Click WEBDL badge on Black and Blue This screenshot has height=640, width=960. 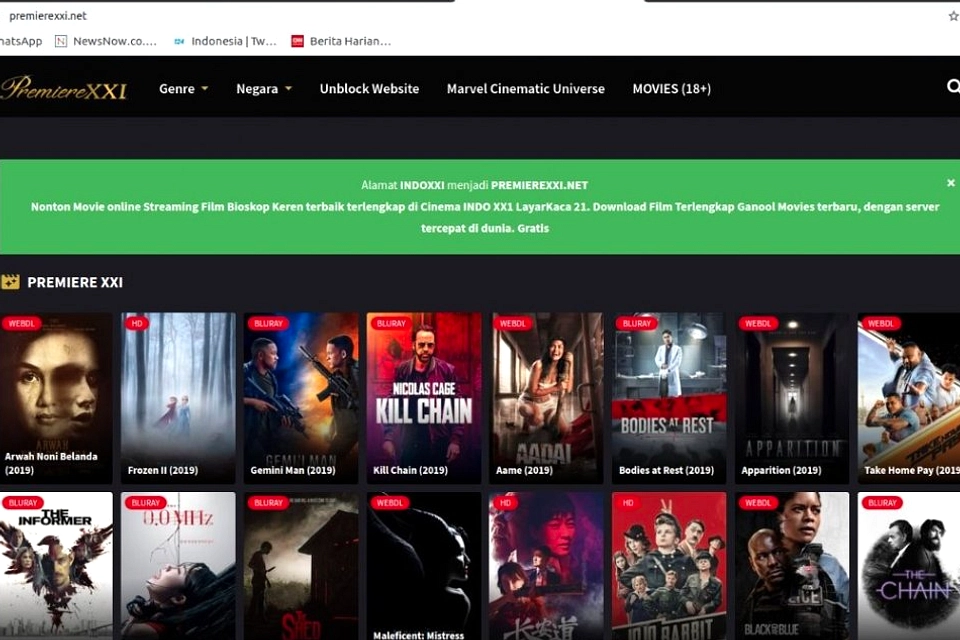[758, 503]
